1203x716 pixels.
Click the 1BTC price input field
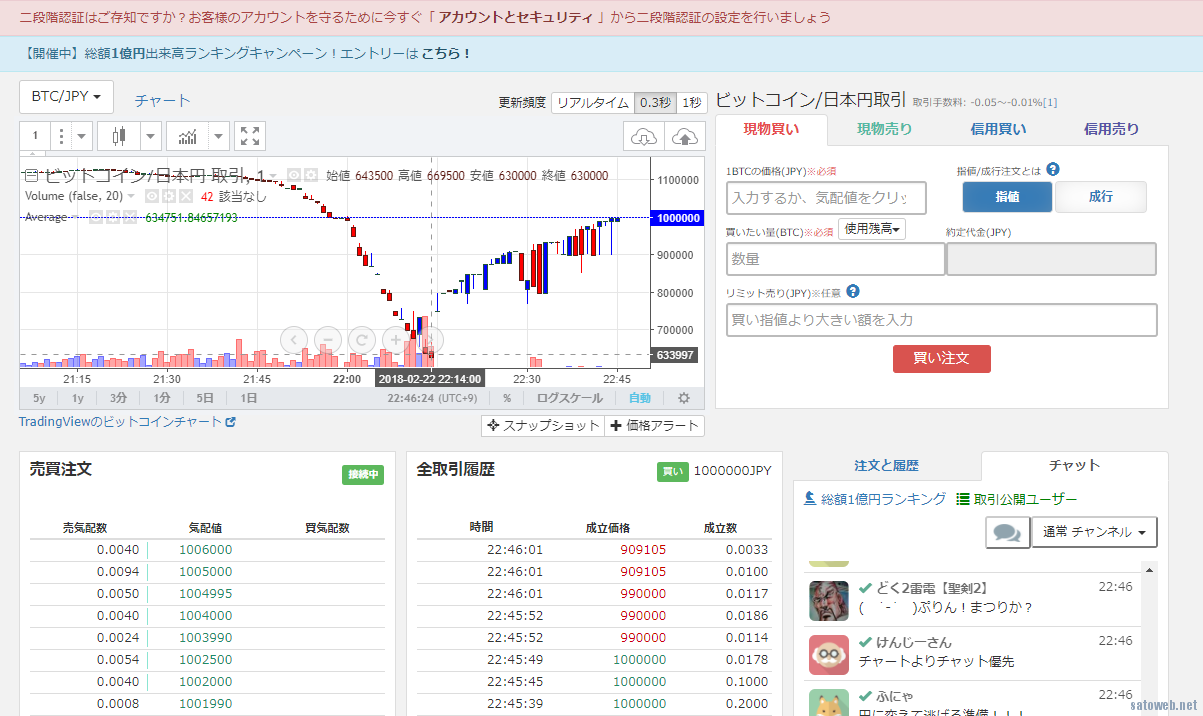pyautogui.click(x=826, y=198)
